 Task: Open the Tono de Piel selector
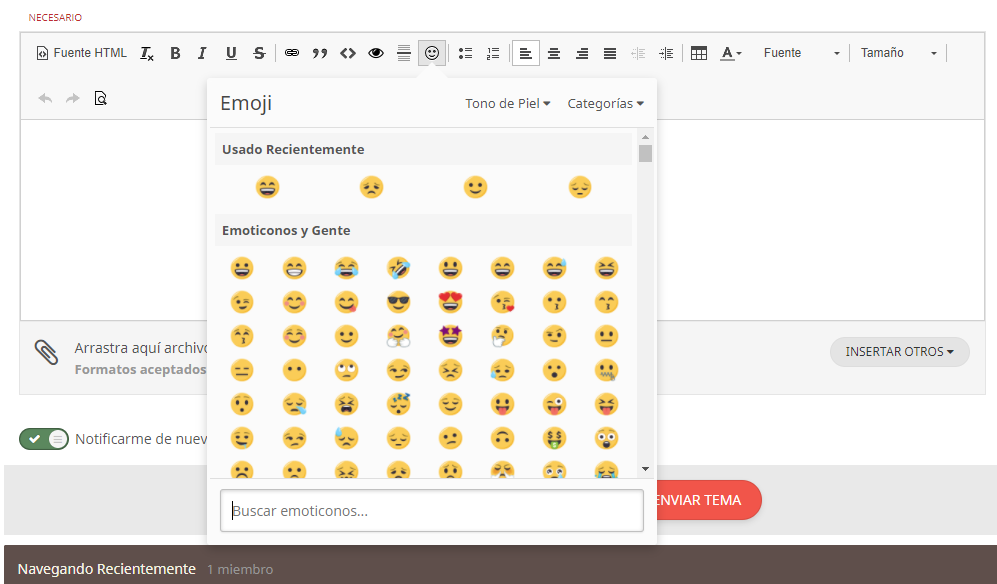[507, 102]
